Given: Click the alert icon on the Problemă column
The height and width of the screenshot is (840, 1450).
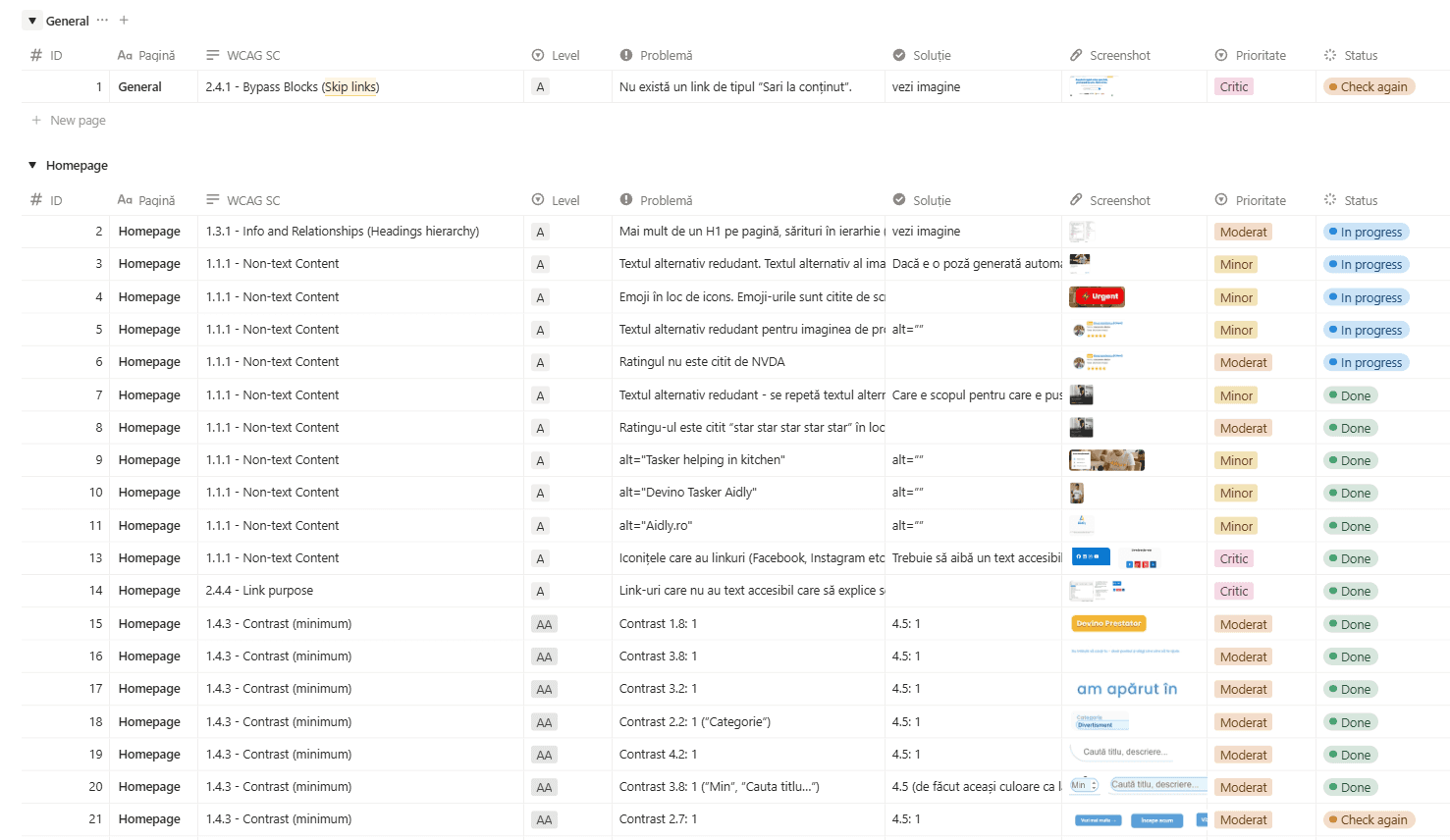Looking at the screenshot, I should 625,55.
